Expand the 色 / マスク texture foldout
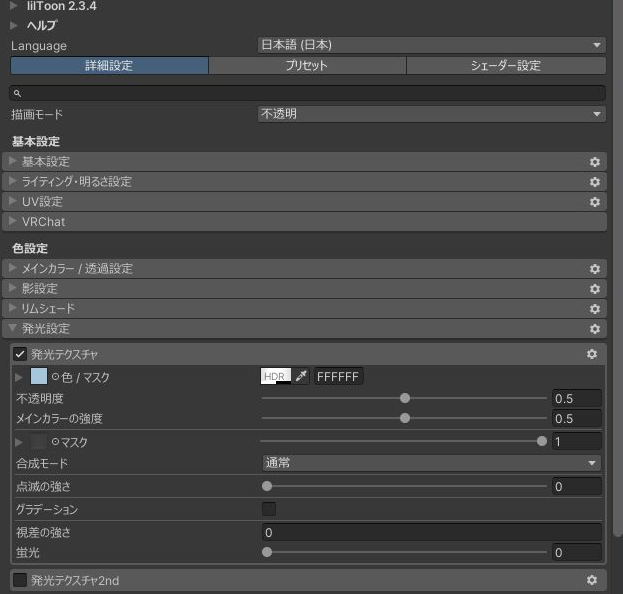The width and height of the screenshot is (623, 594). (x=18, y=377)
